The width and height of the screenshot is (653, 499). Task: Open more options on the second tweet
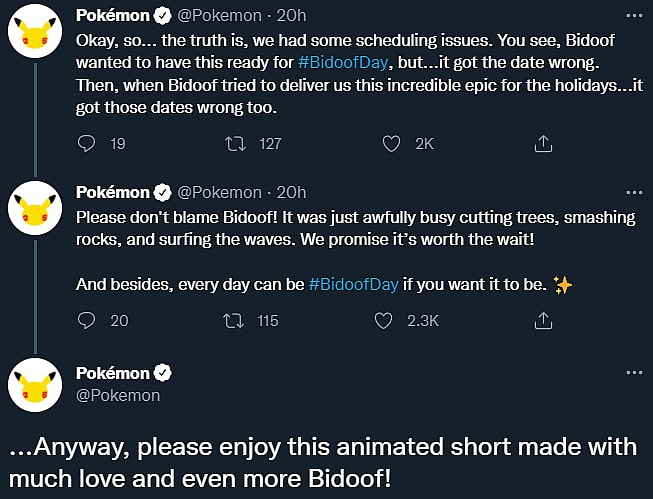(x=633, y=192)
